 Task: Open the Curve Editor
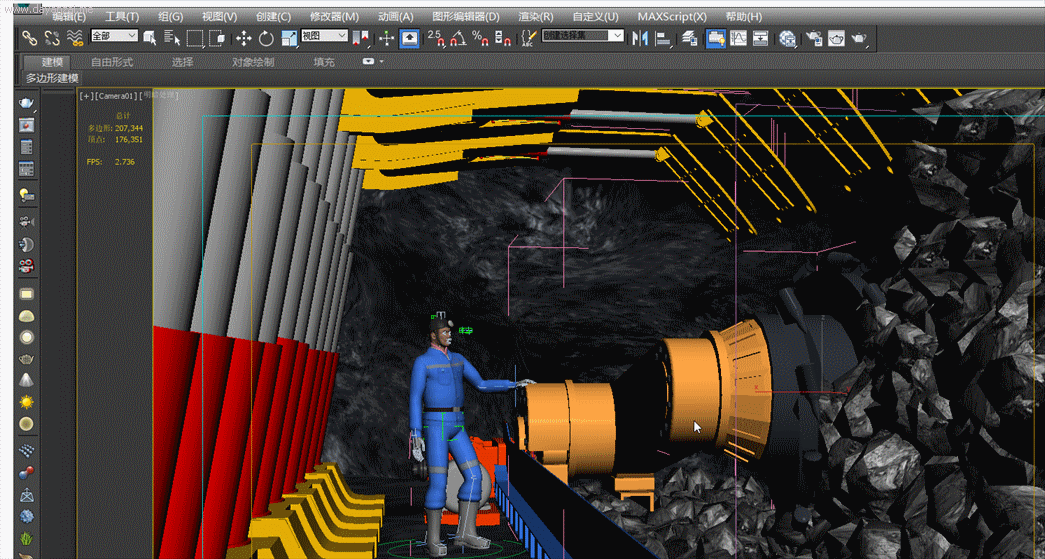point(738,38)
